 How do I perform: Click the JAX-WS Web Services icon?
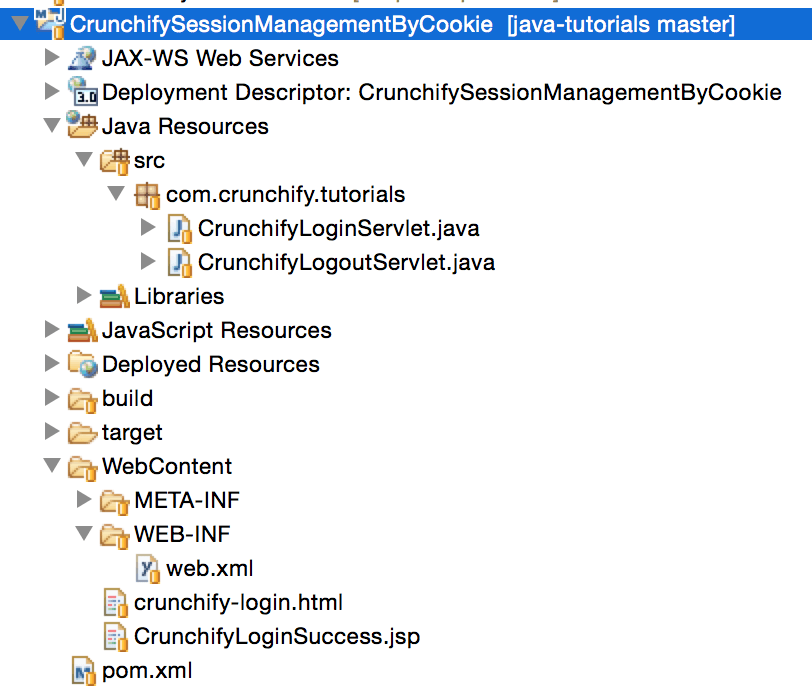click(83, 59)
